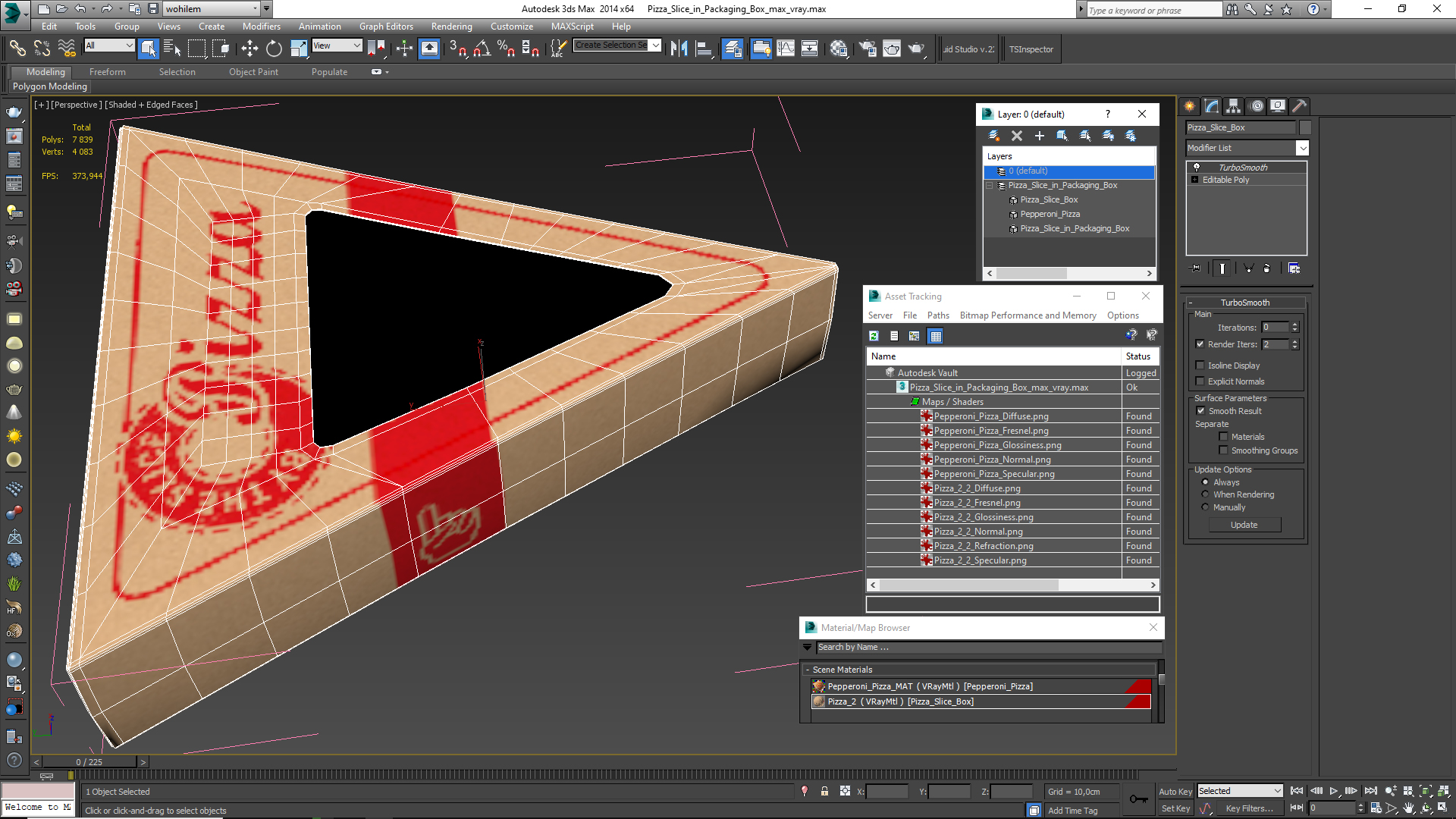1456x819 pixels.
Task: Open the Utilities hammer panel tab
Action: pos(1299,106)
